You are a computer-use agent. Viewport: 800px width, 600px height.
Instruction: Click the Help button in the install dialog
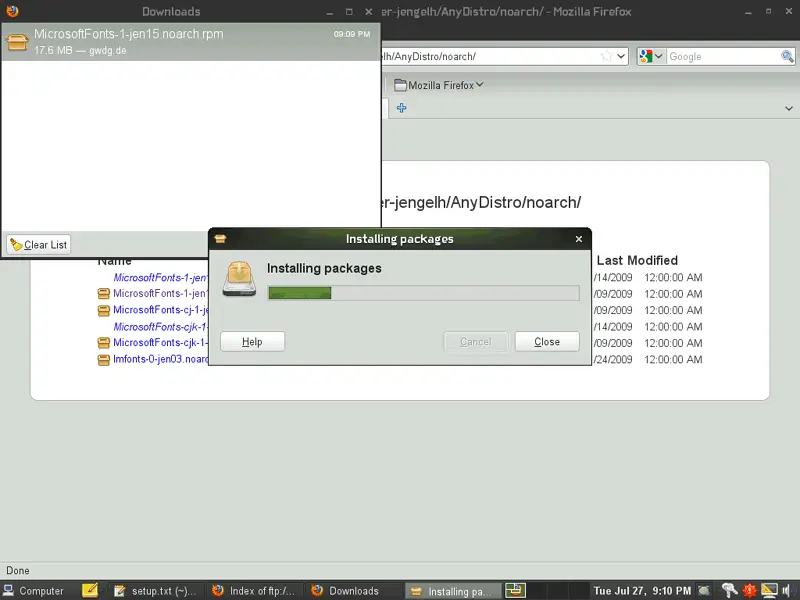(253, 341)
